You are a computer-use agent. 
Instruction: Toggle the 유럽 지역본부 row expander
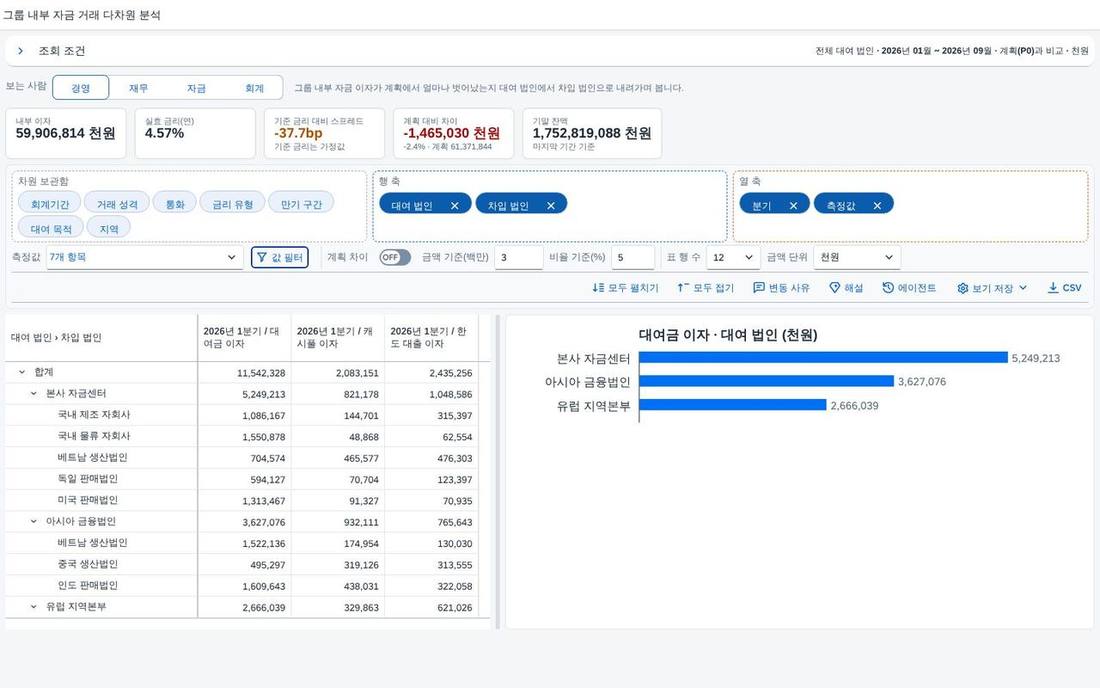point(34,607)
